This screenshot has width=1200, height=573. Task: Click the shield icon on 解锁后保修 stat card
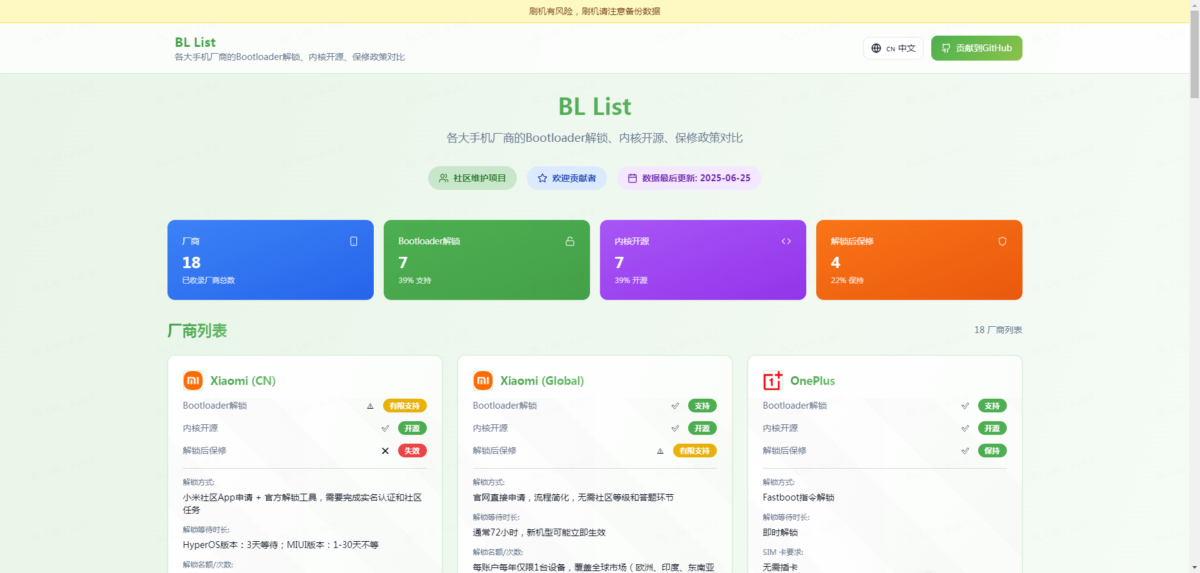click(x=1002, y=241)
